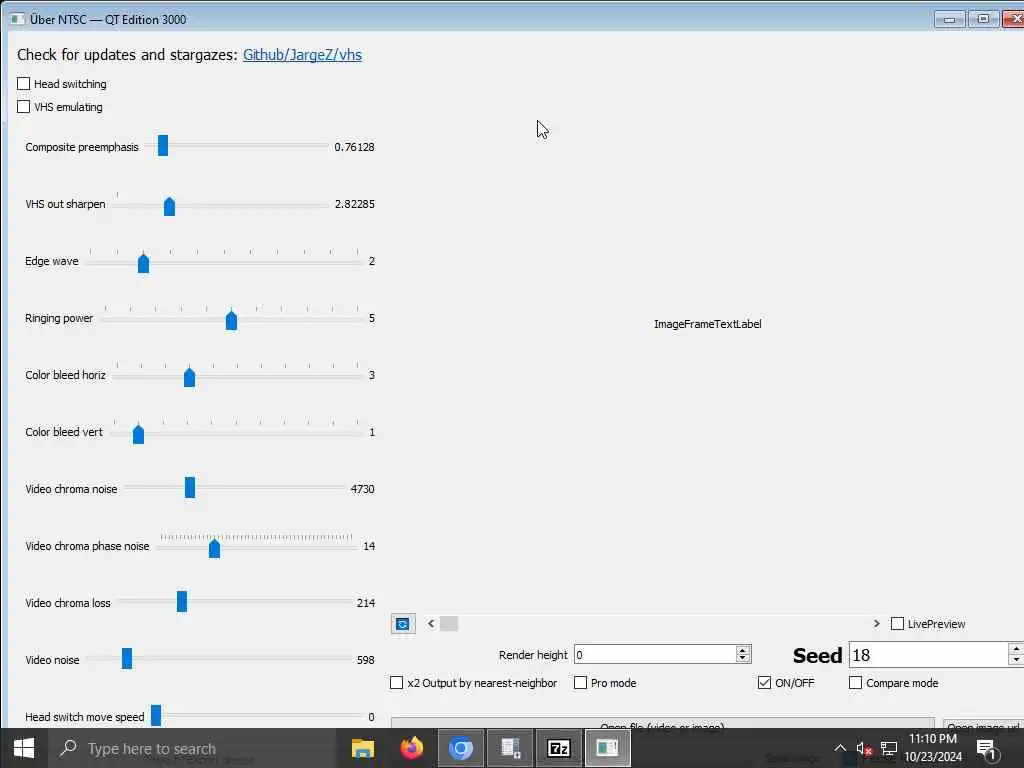1024x768 pixels.
Task: Click the Video chroma phase noise handle
Action: click(x=214, y=547)
